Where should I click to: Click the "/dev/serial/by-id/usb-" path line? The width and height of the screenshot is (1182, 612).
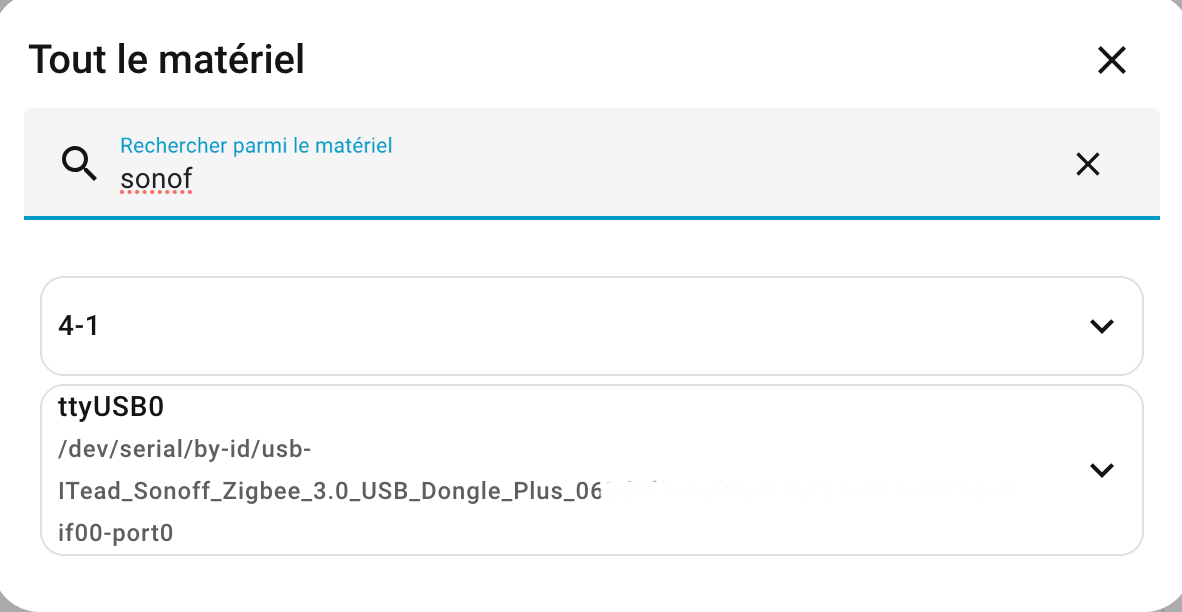[185, 450]
